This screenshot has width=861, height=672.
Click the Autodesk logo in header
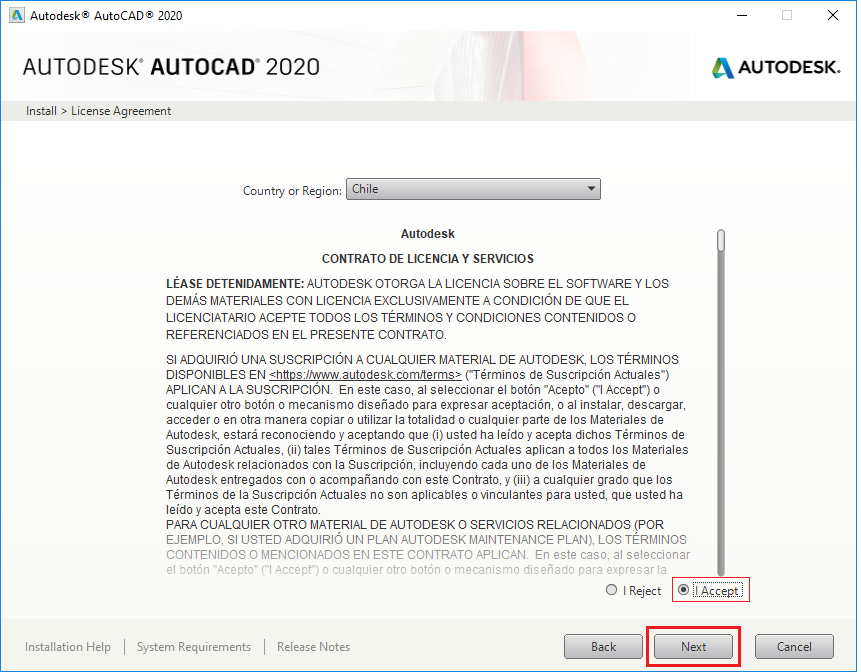click(776, 68)
